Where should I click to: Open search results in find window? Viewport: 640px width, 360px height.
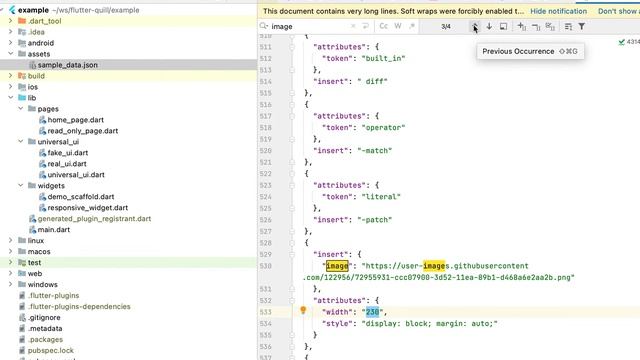[503, 26]
